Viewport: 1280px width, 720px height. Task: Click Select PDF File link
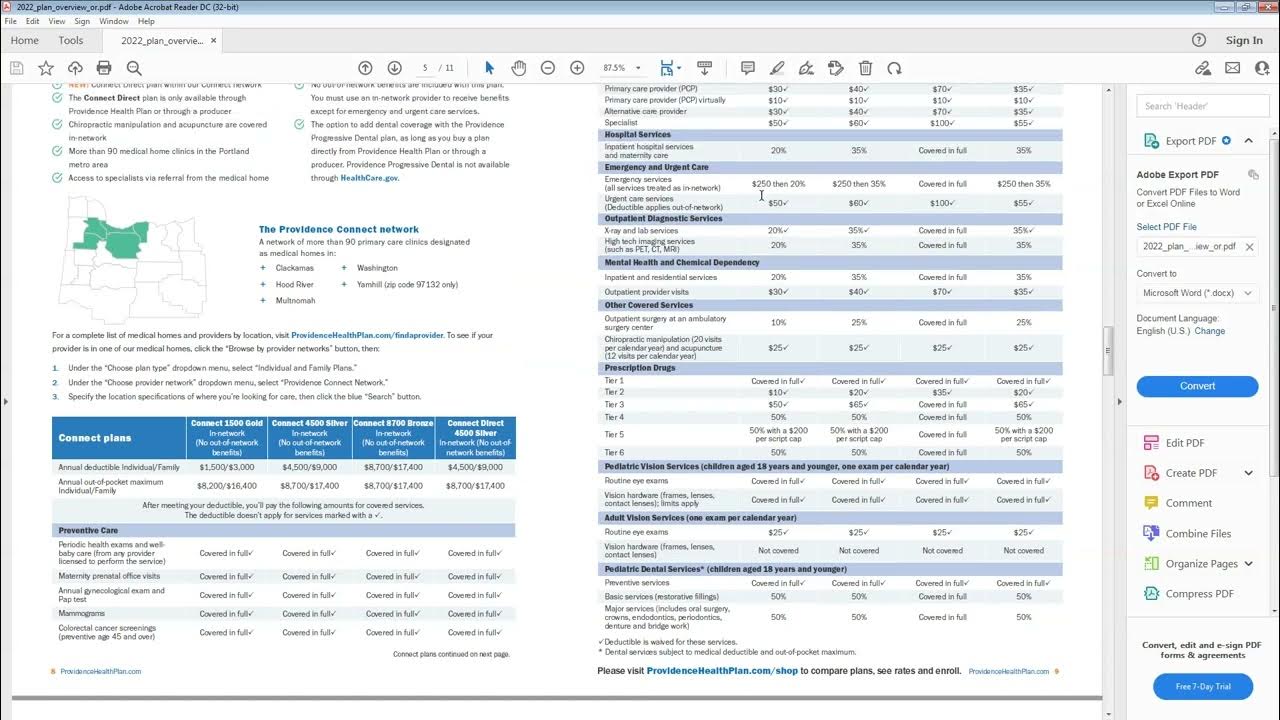[x=1166, y=227]
